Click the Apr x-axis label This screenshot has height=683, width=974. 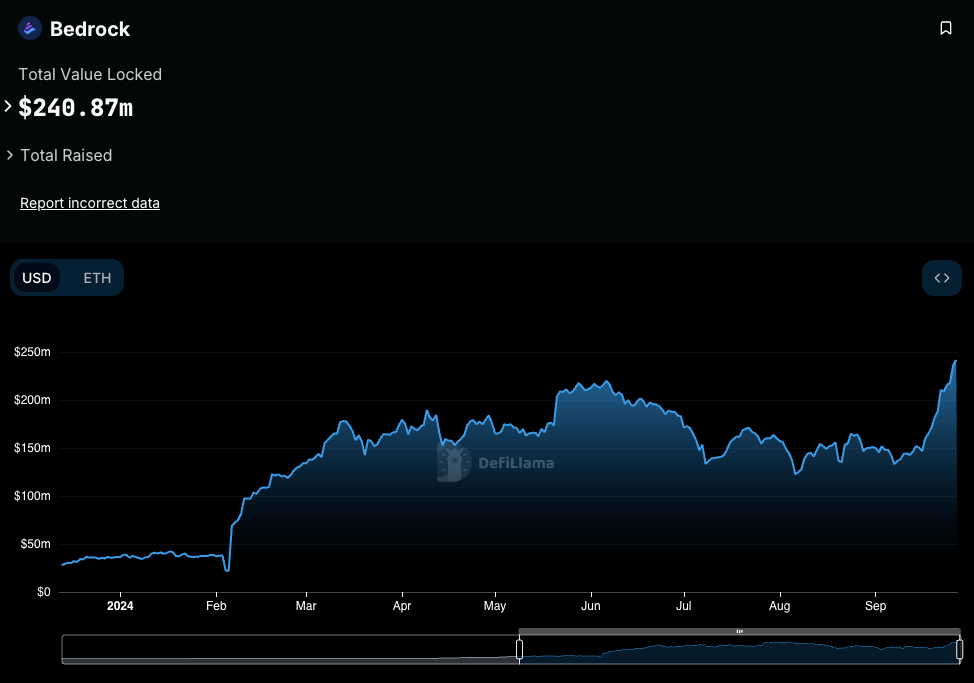point(402,606)
